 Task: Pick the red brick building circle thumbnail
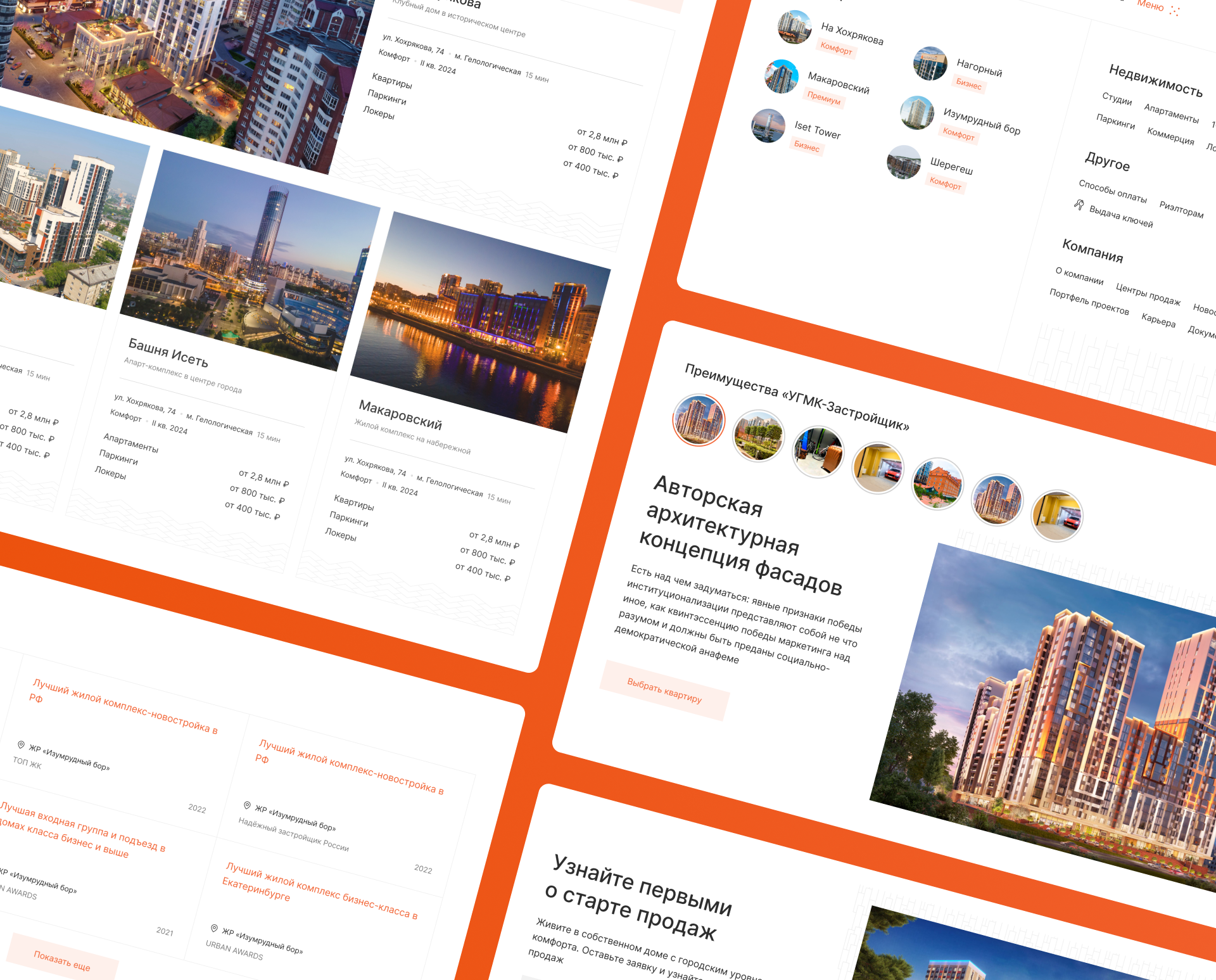[x=937, y=483]
